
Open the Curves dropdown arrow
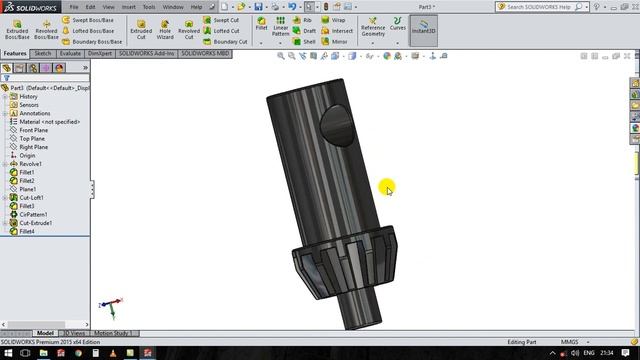coord(398,43)
